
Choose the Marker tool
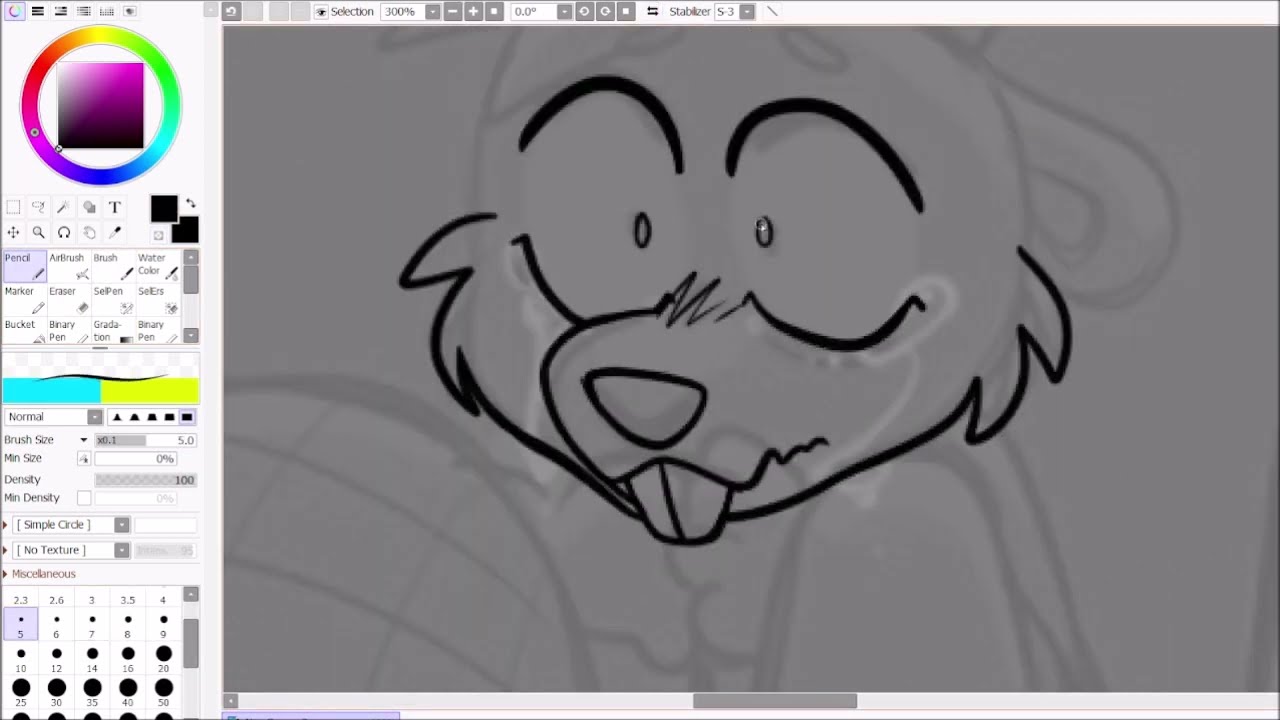(24, 299)
